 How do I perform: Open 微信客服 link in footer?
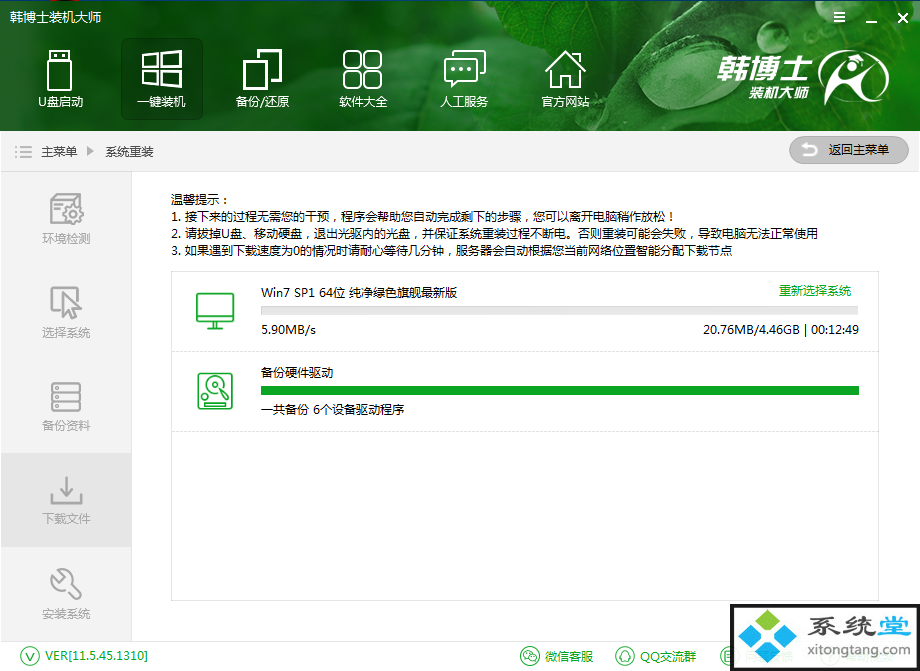(x=569, y=656)
